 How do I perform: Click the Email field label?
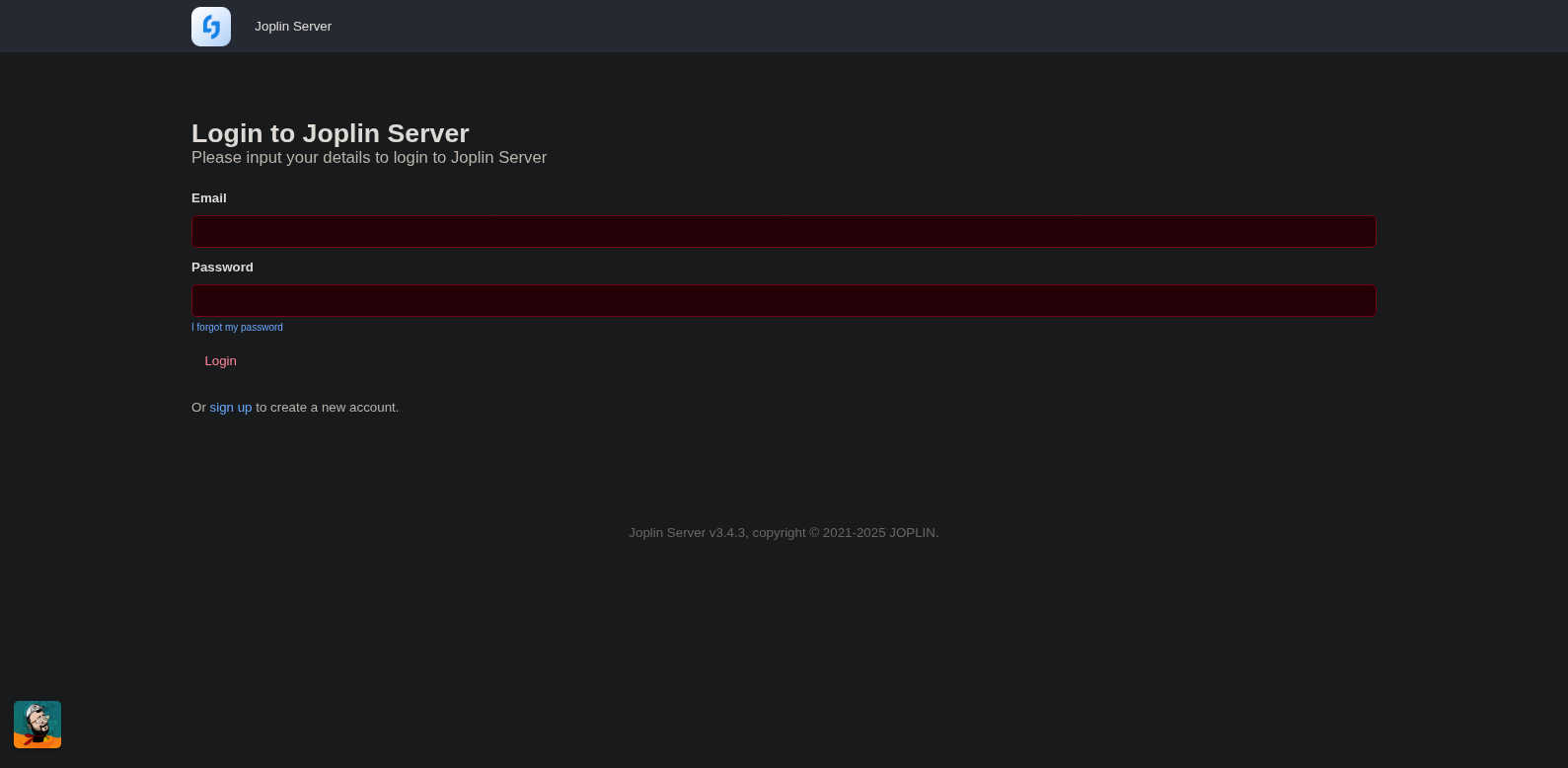point(209,198)
